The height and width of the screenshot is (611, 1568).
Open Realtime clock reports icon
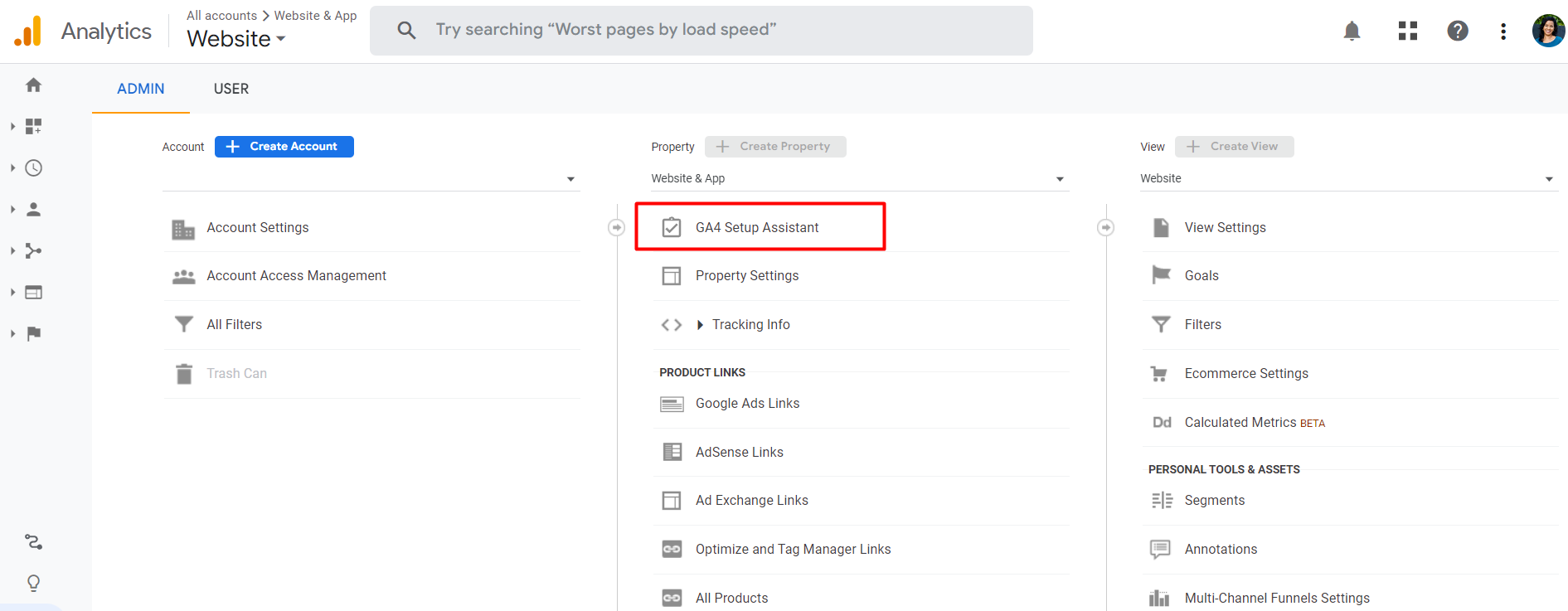coord(33,168)
